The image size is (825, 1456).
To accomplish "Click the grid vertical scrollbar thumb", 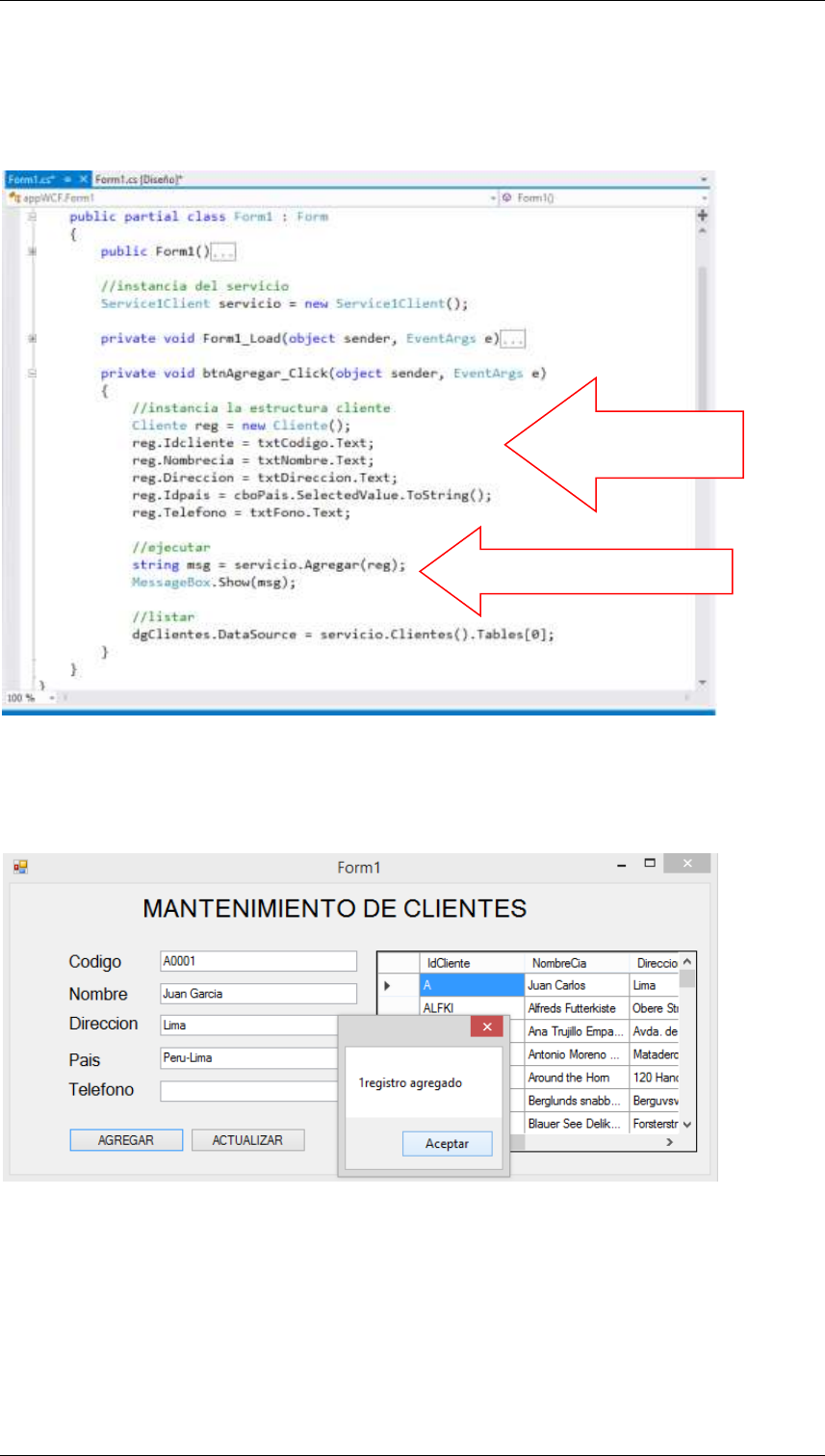I will 686,980.
